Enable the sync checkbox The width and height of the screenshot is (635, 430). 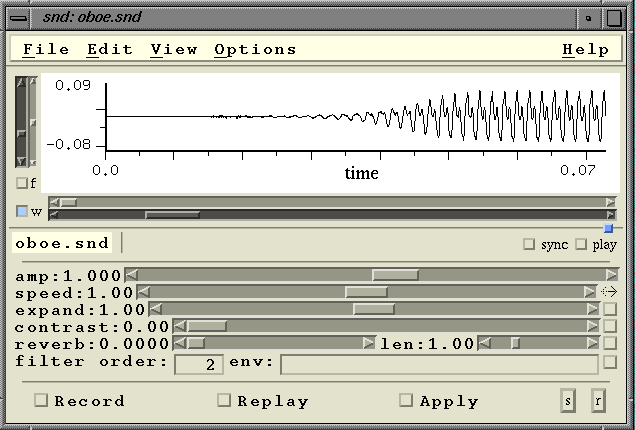click(530, 245)
